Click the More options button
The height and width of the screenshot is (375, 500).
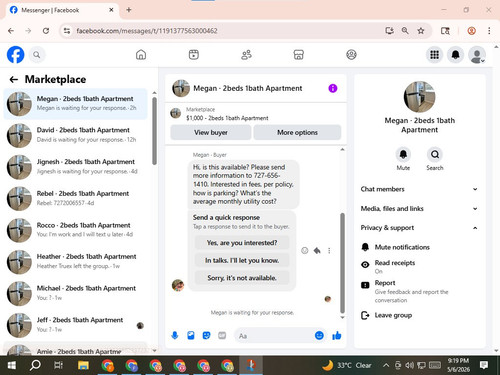coord(297,132)
